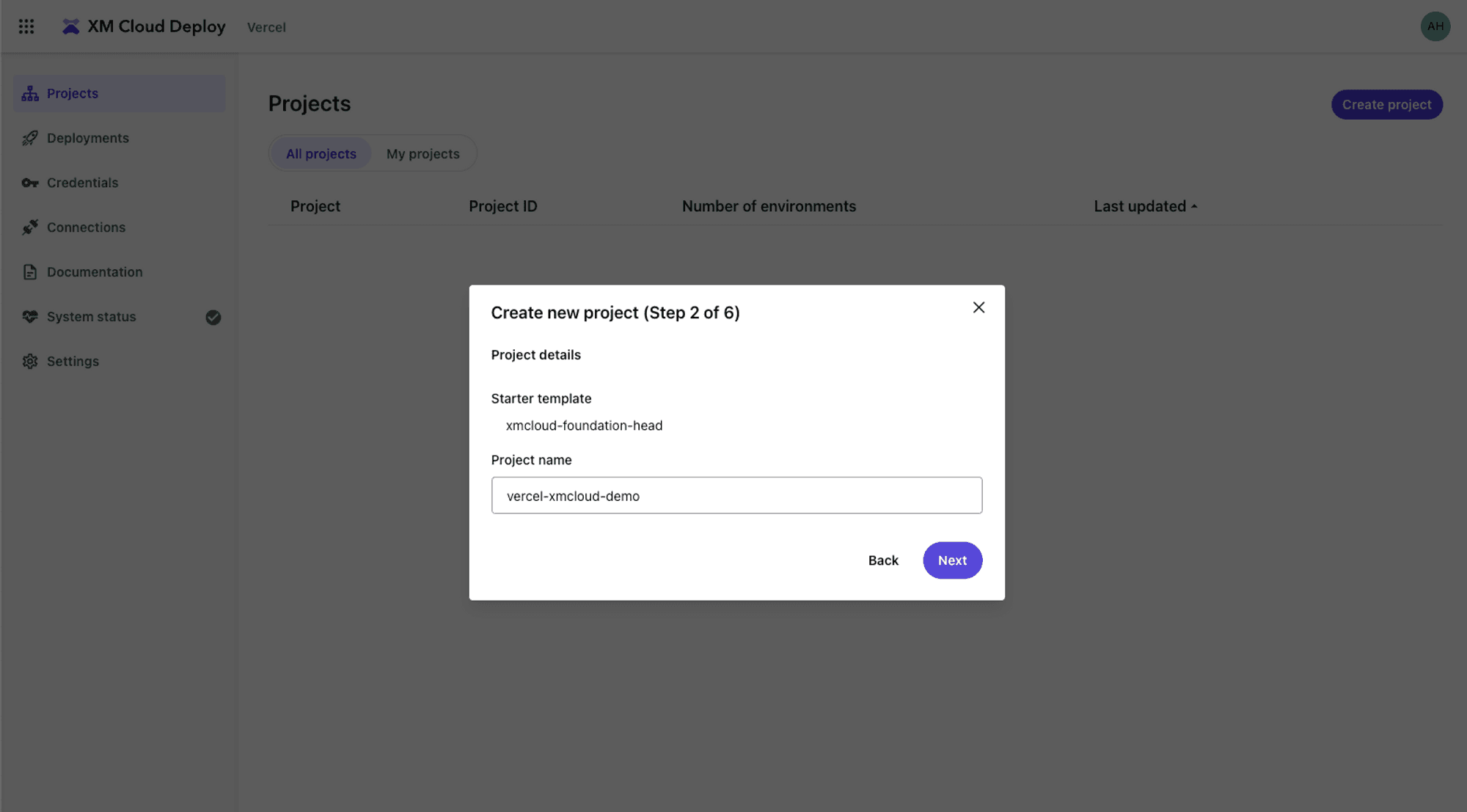
Task: Close the Create new project dialog
Action: (x=978, y=307)
